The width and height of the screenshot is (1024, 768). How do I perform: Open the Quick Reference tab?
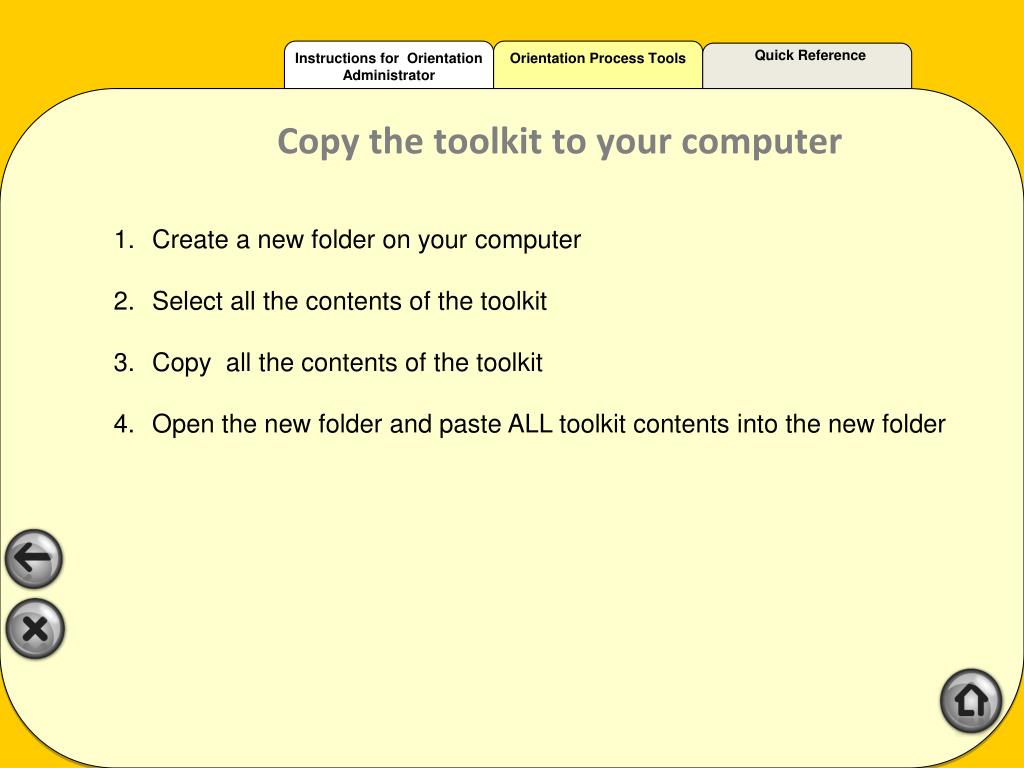point(807,65)
